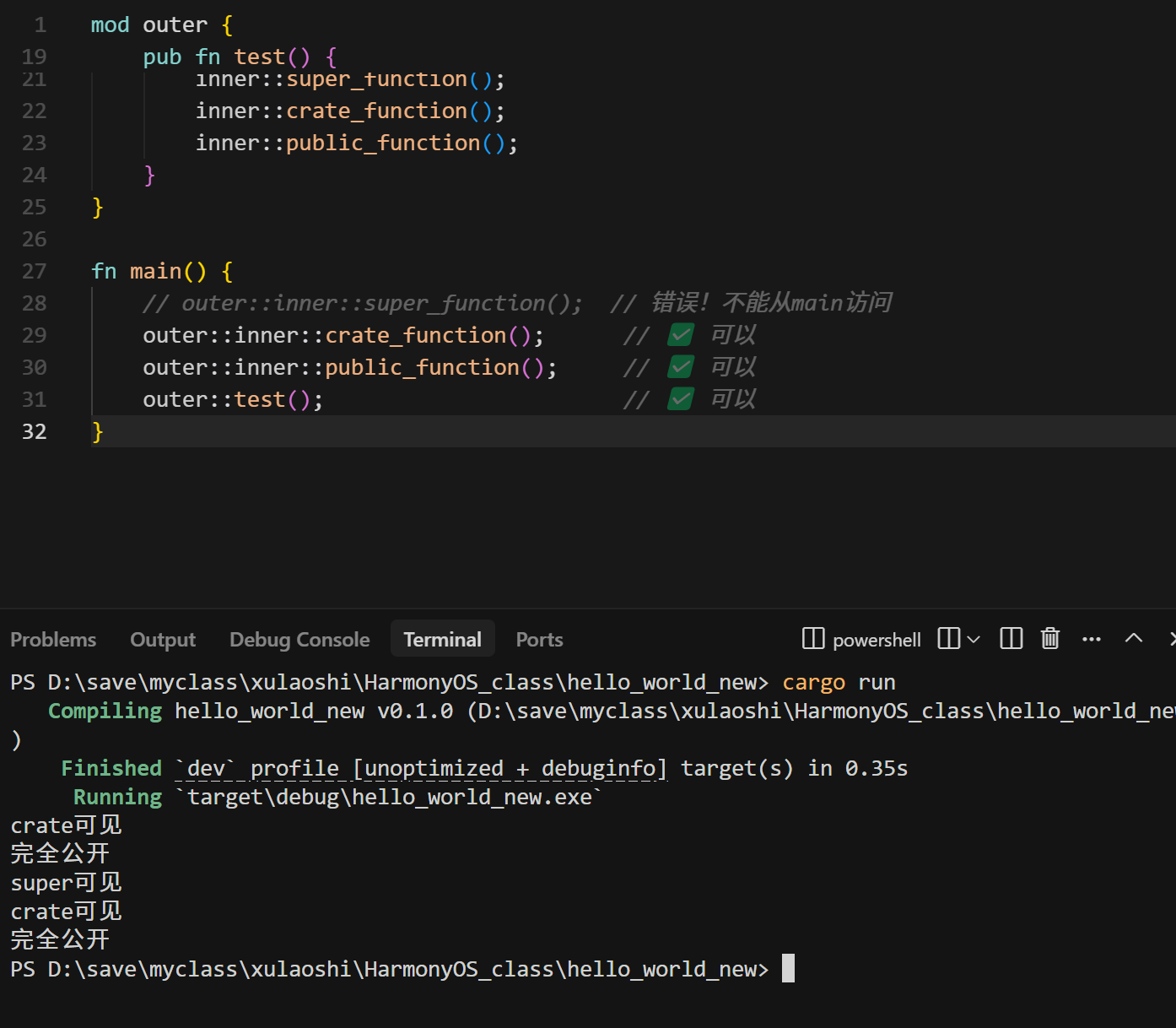Click the 'Running' text in terminal output

click(x=117, y=797)
